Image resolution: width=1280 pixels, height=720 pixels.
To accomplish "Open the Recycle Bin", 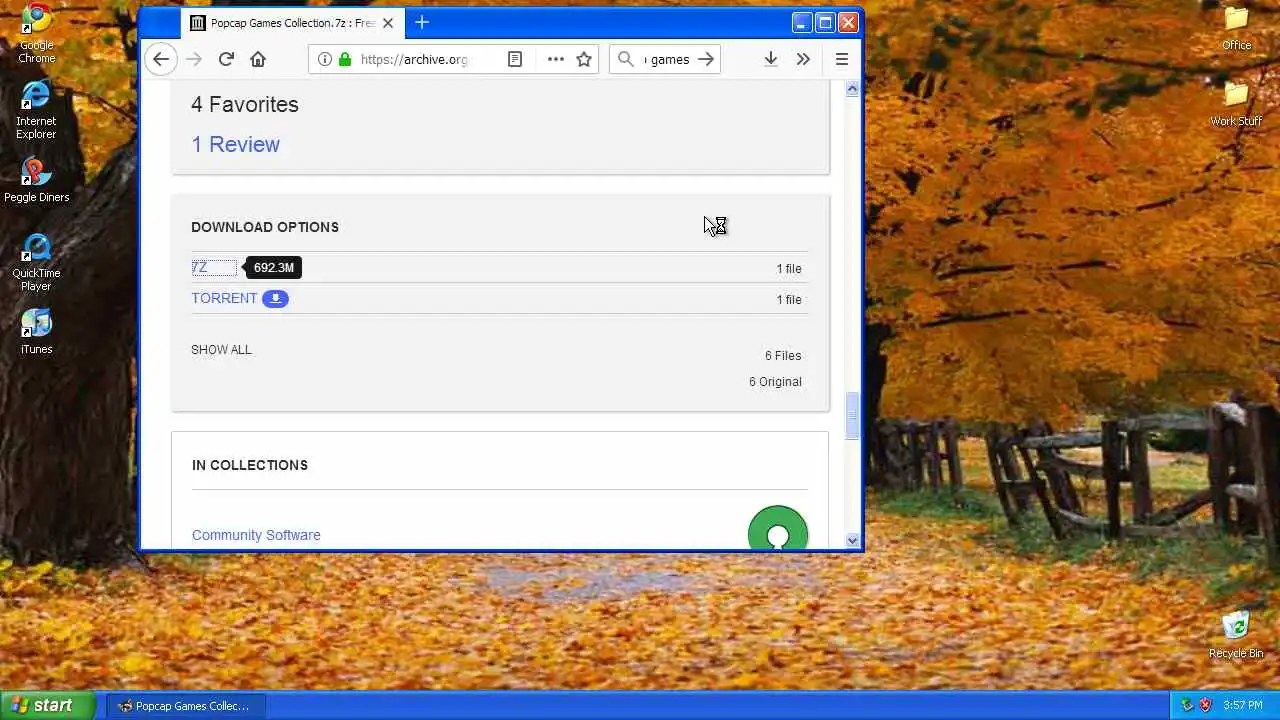I will (1237, 634).
